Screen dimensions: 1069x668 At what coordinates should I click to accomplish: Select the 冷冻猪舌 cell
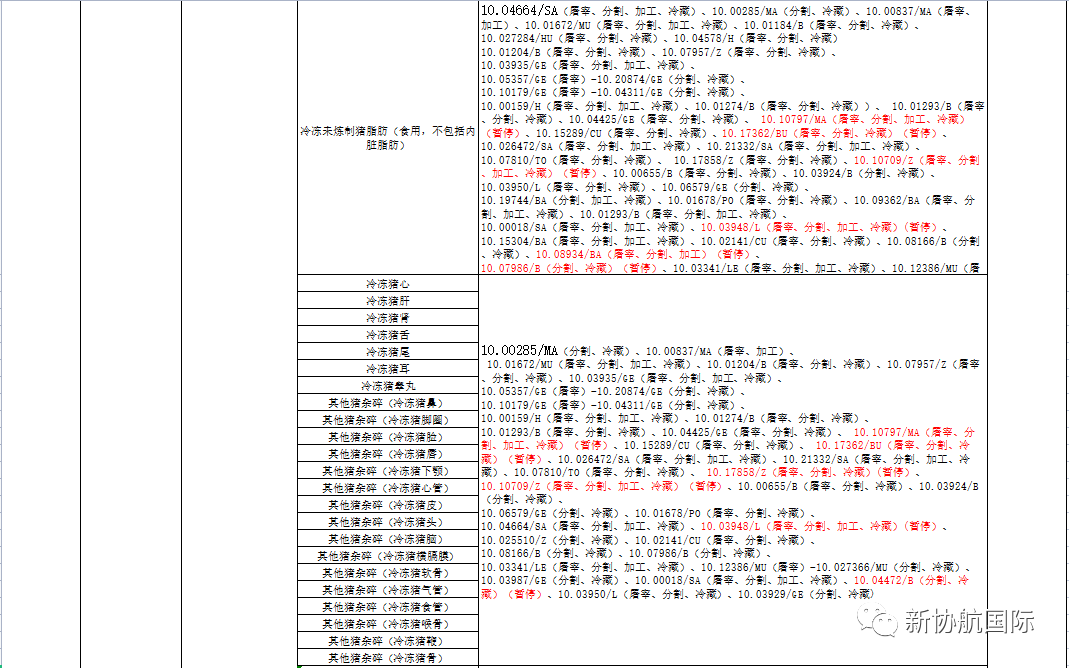[387, 335]
